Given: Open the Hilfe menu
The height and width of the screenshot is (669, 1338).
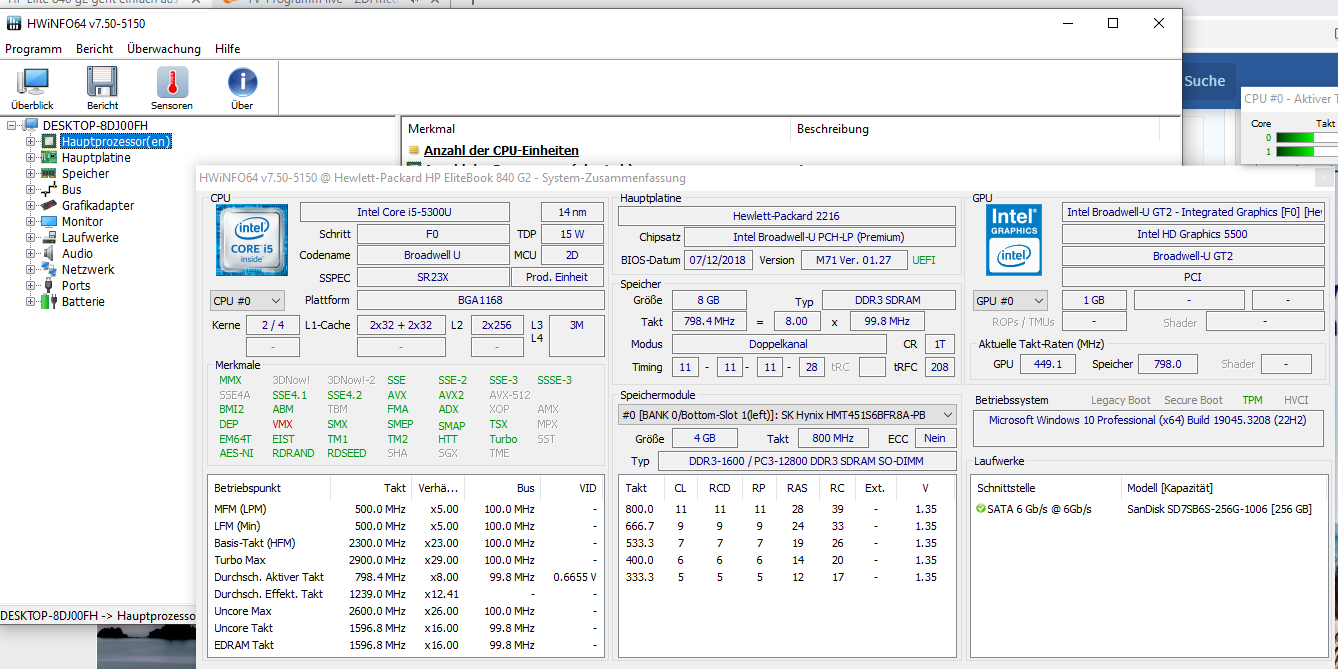Looking at the screenshot, I should pyautogui.click(x=227, y=49).
